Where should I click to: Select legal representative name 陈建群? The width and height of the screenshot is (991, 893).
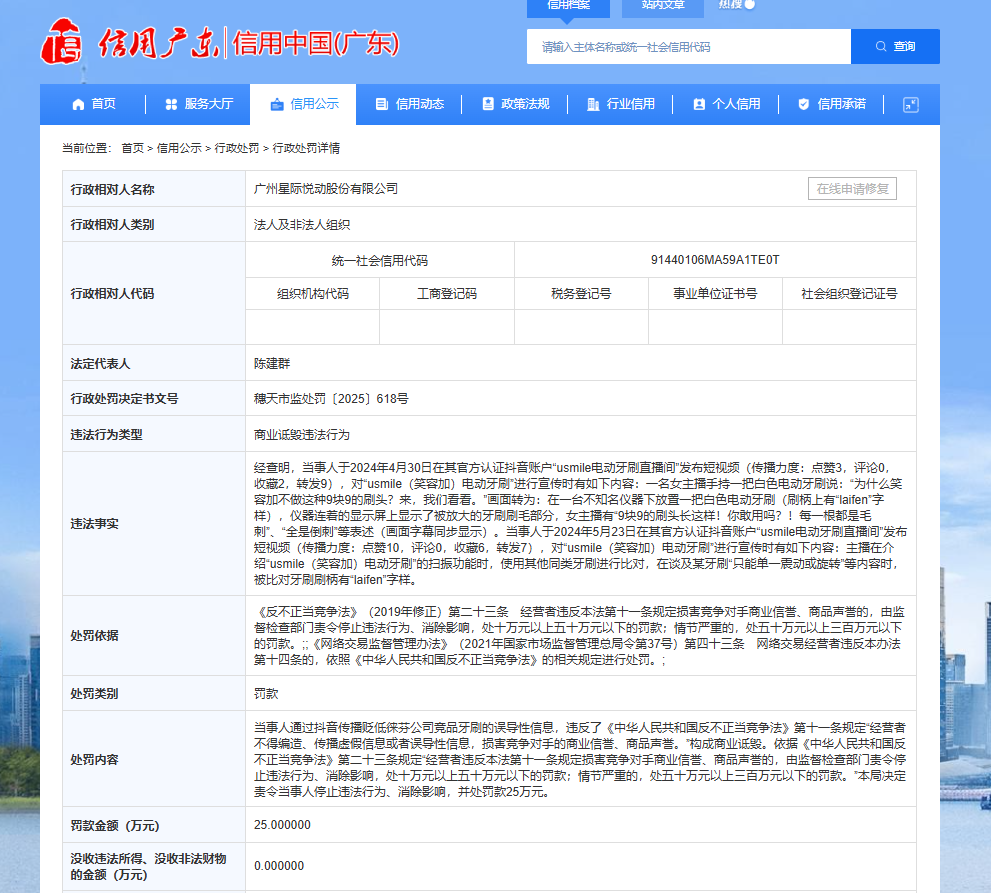click(272, 364)
